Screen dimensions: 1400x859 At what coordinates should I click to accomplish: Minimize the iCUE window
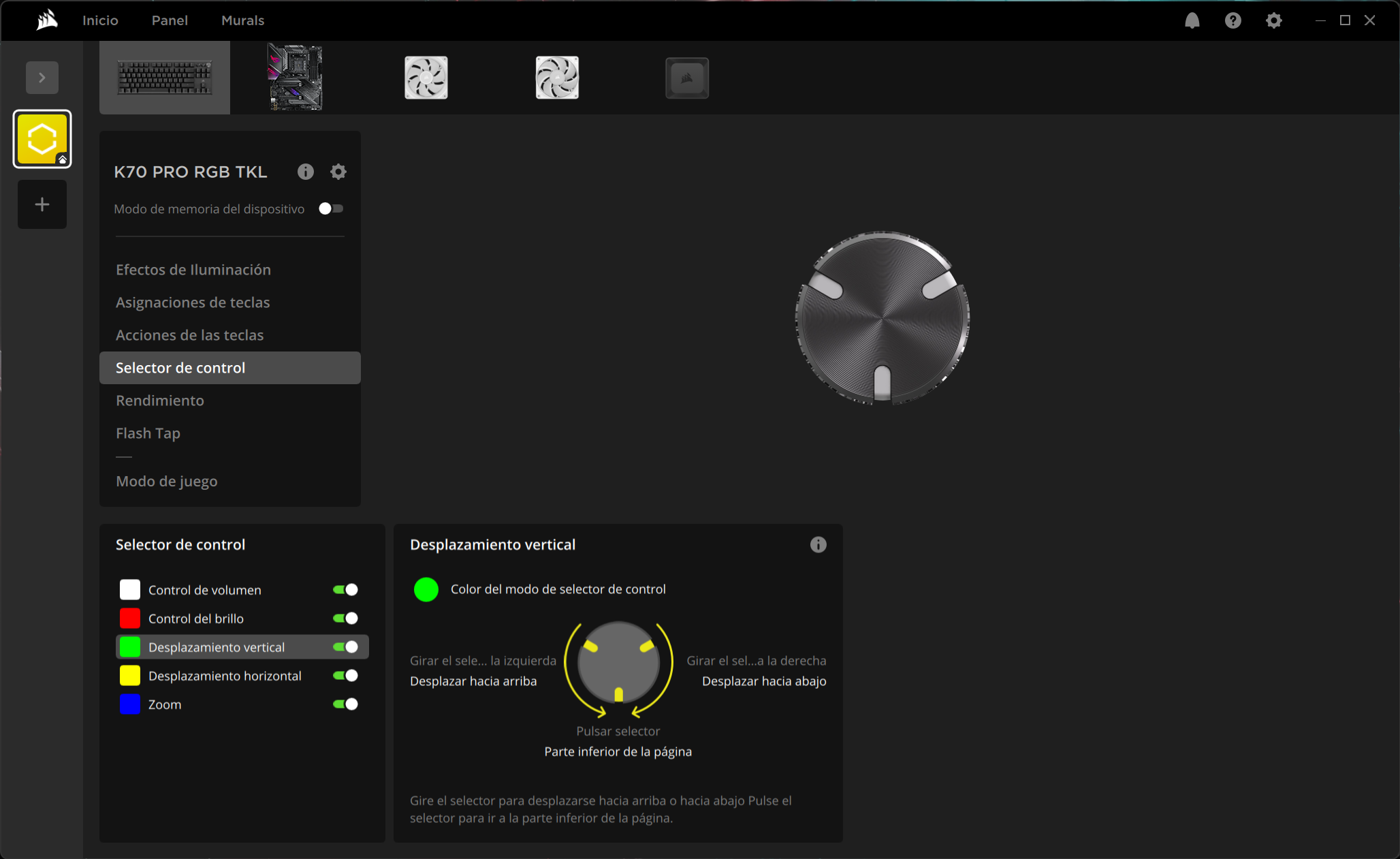coord(1320,20)
